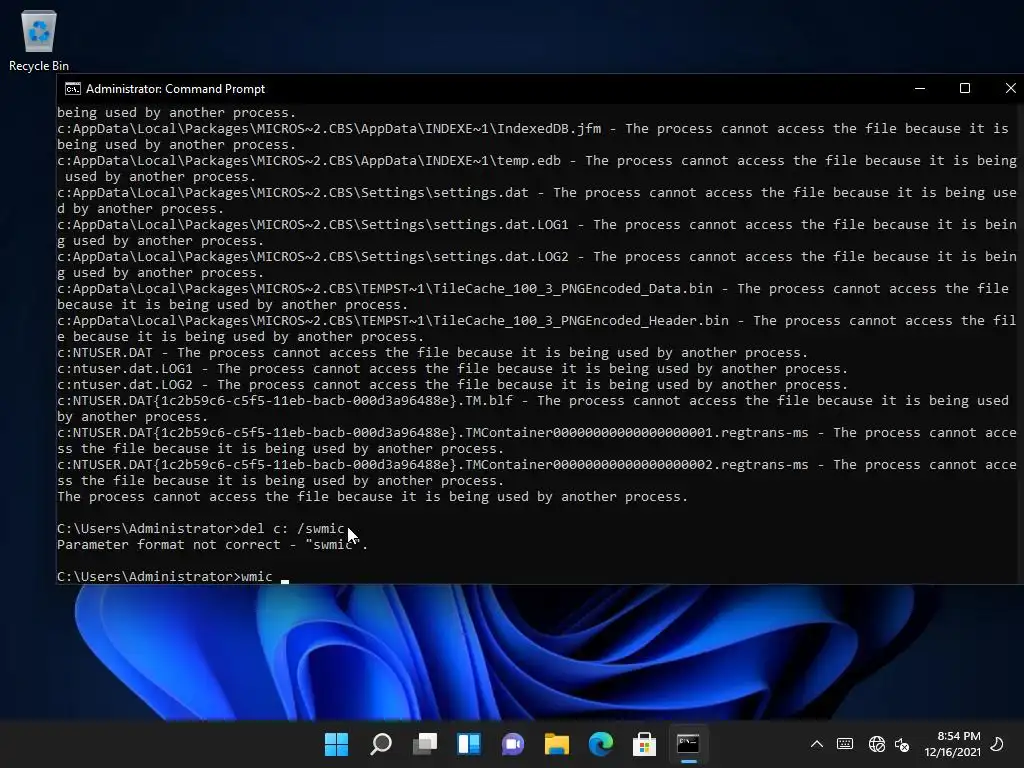Open the Windows Start menu
The image size is (1024, 768).
click(x=336, y=744)
